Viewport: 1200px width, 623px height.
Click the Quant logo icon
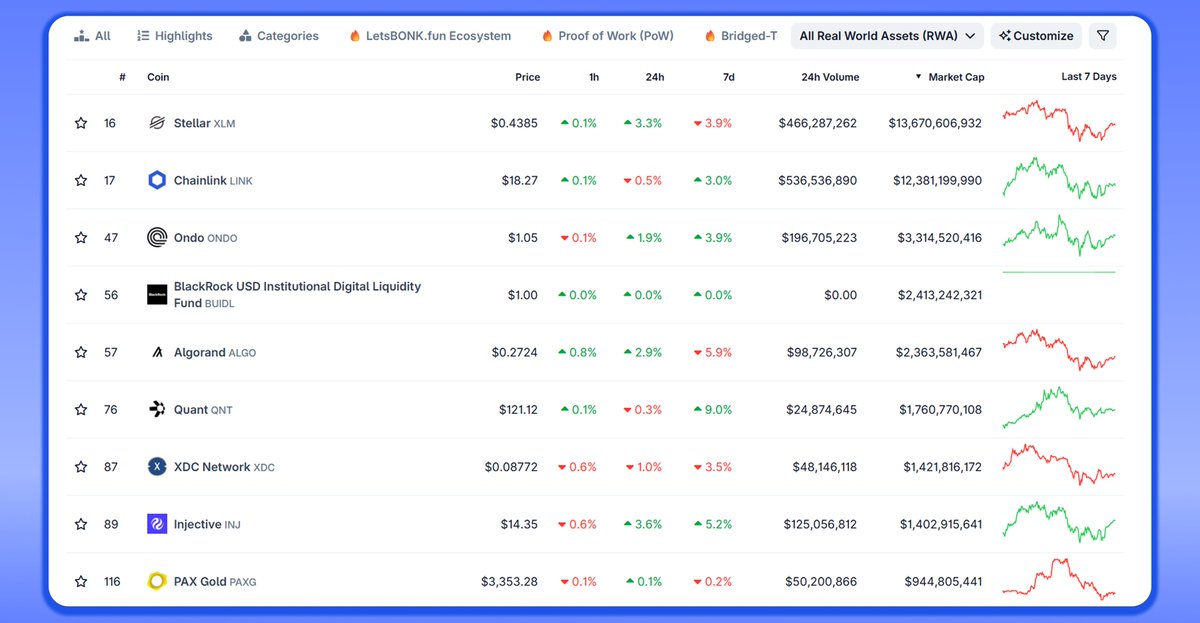[157, 409]
